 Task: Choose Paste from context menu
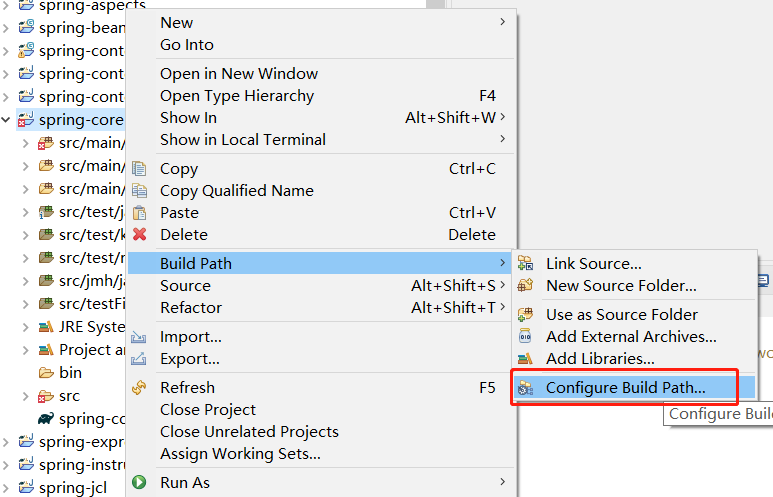tap(321, 213)
